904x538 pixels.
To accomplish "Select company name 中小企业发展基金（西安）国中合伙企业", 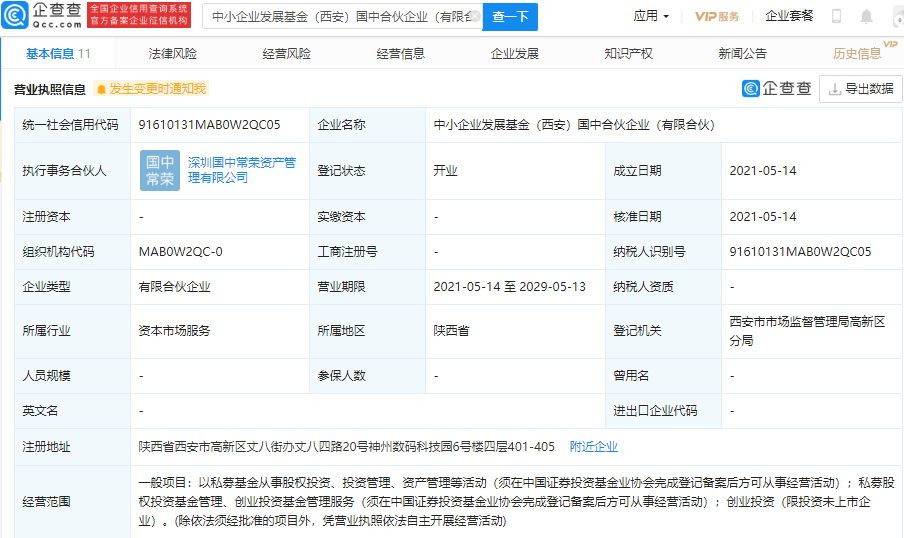I will click(574, 125).
